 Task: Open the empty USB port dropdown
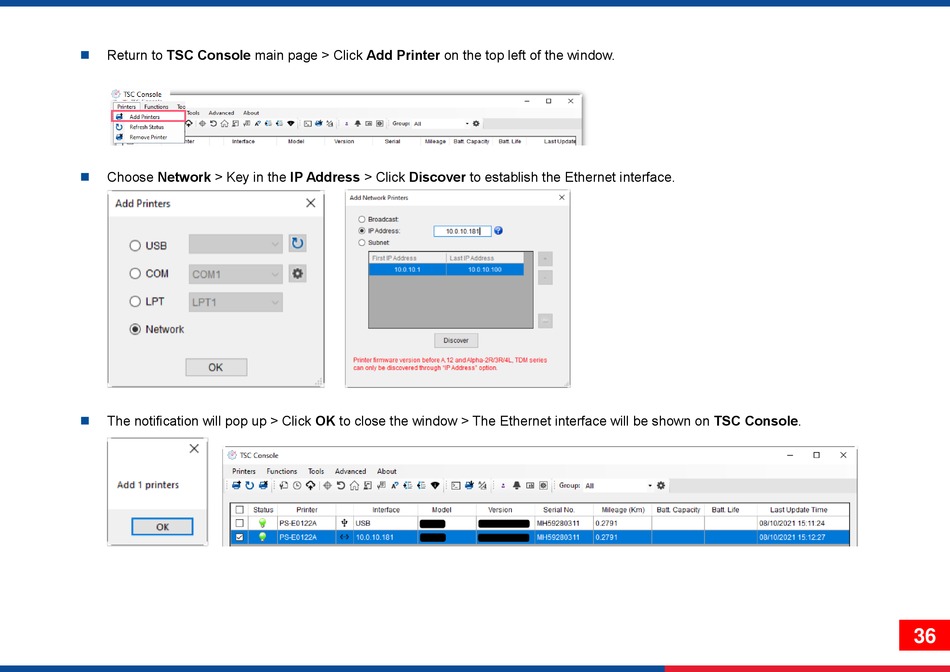point(236,244)
